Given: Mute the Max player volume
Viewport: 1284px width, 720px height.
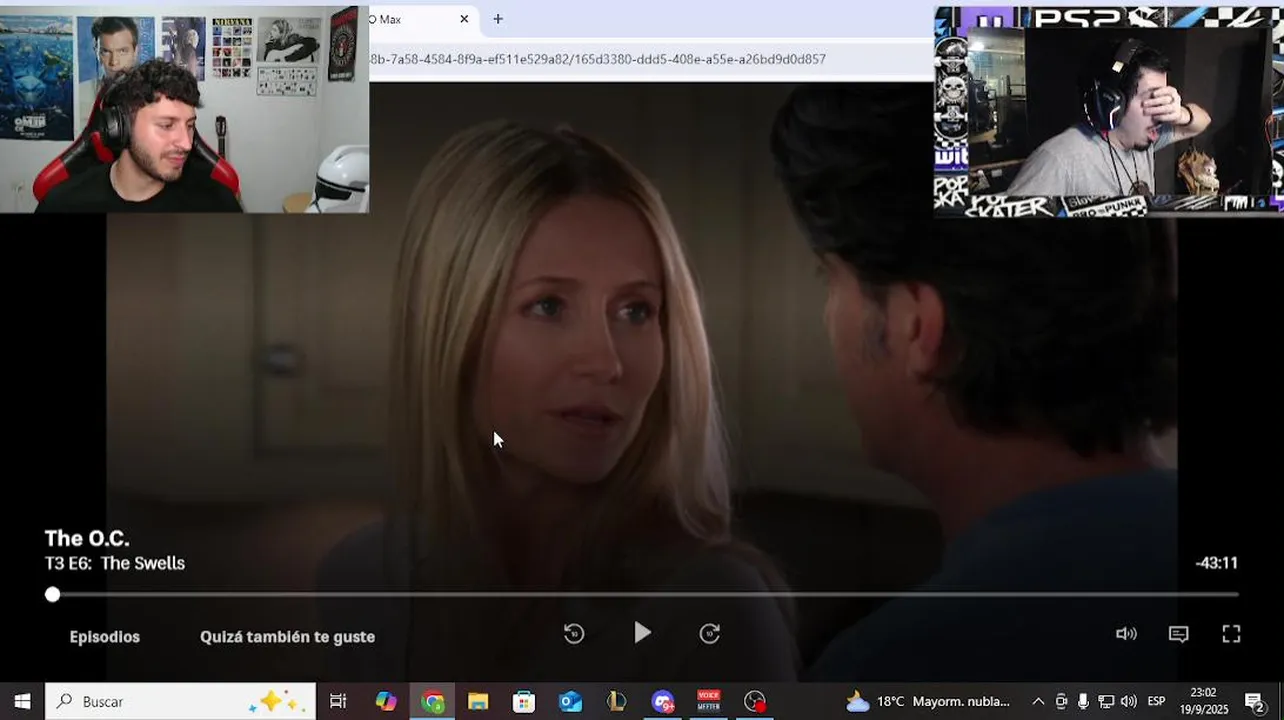Looking at the screenshot, I should pos(1126,634).
